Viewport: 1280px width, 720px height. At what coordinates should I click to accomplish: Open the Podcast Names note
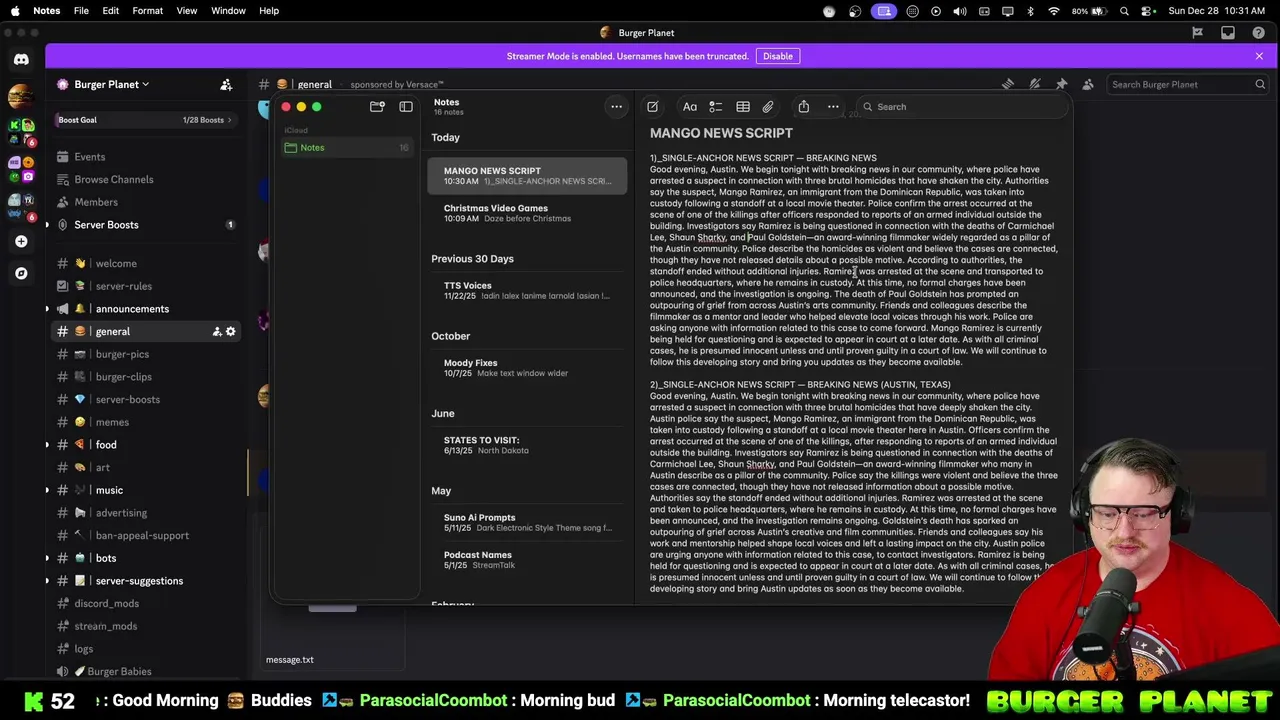[527, 560]
